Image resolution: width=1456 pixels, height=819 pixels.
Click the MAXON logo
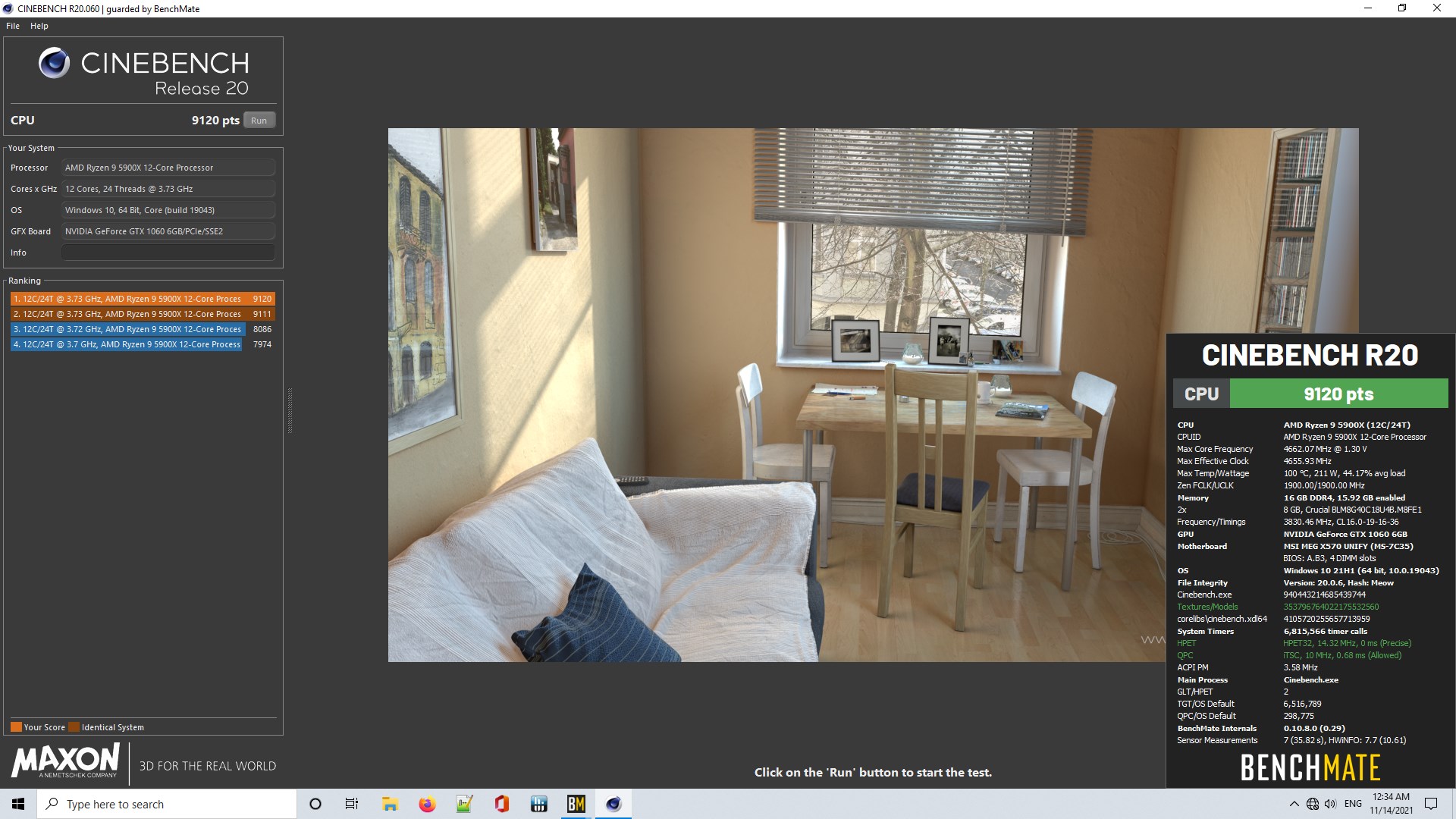coord(65,761)
